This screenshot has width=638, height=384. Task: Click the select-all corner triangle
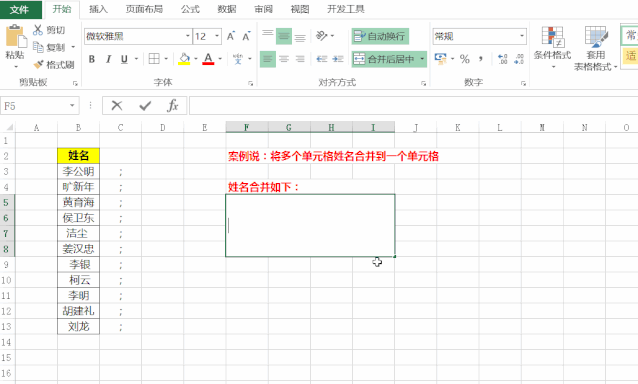click(9, 127)
